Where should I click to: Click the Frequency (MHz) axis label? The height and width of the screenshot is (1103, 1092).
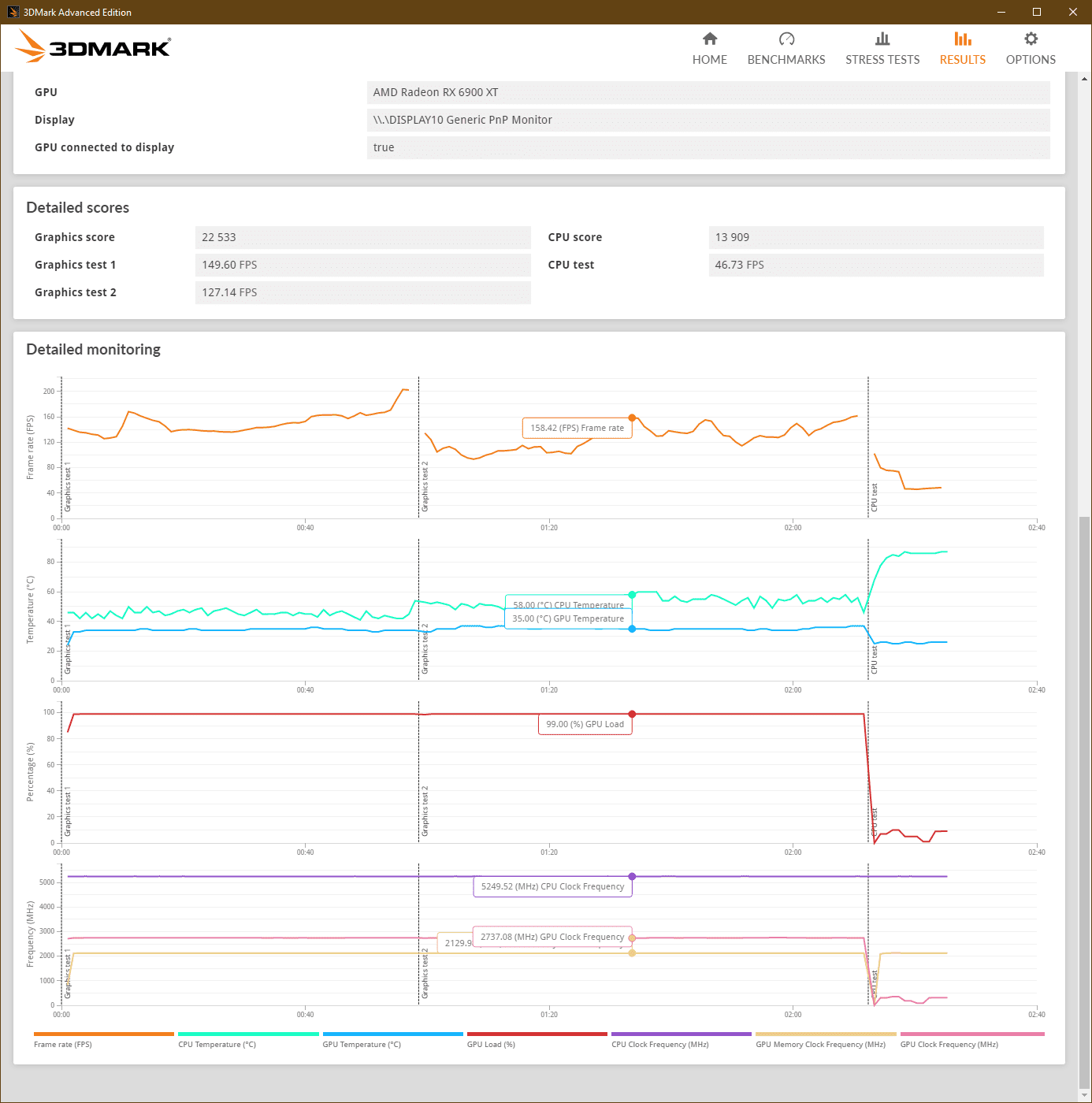click(31, 934)
